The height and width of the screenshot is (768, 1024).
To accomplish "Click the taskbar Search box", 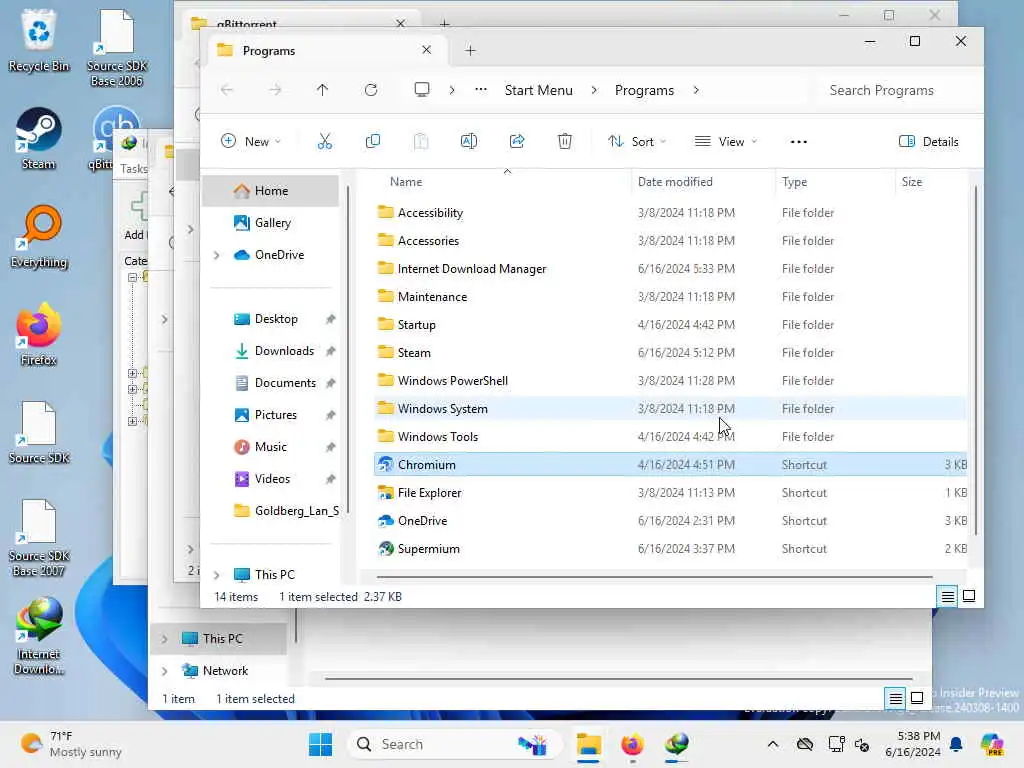I will [455, 744].
